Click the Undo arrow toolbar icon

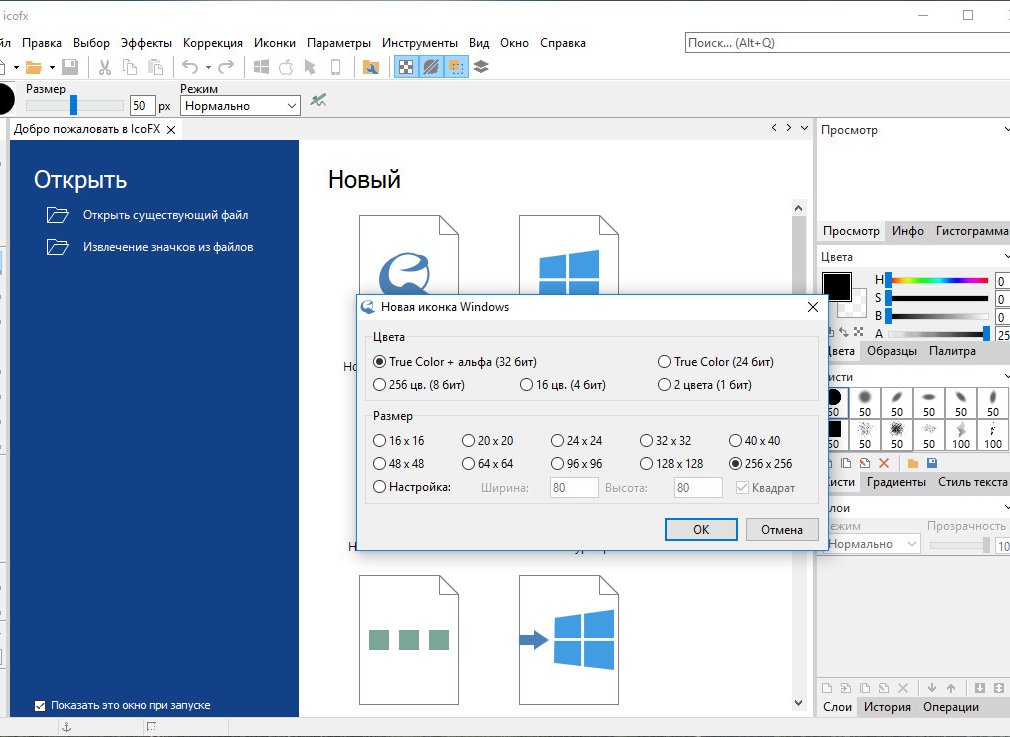189,67
